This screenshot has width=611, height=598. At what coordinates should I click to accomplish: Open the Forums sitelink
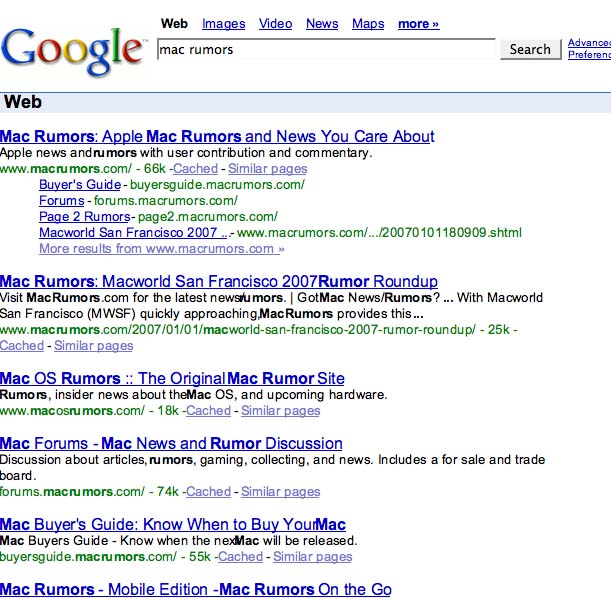[x=62, y=201]
